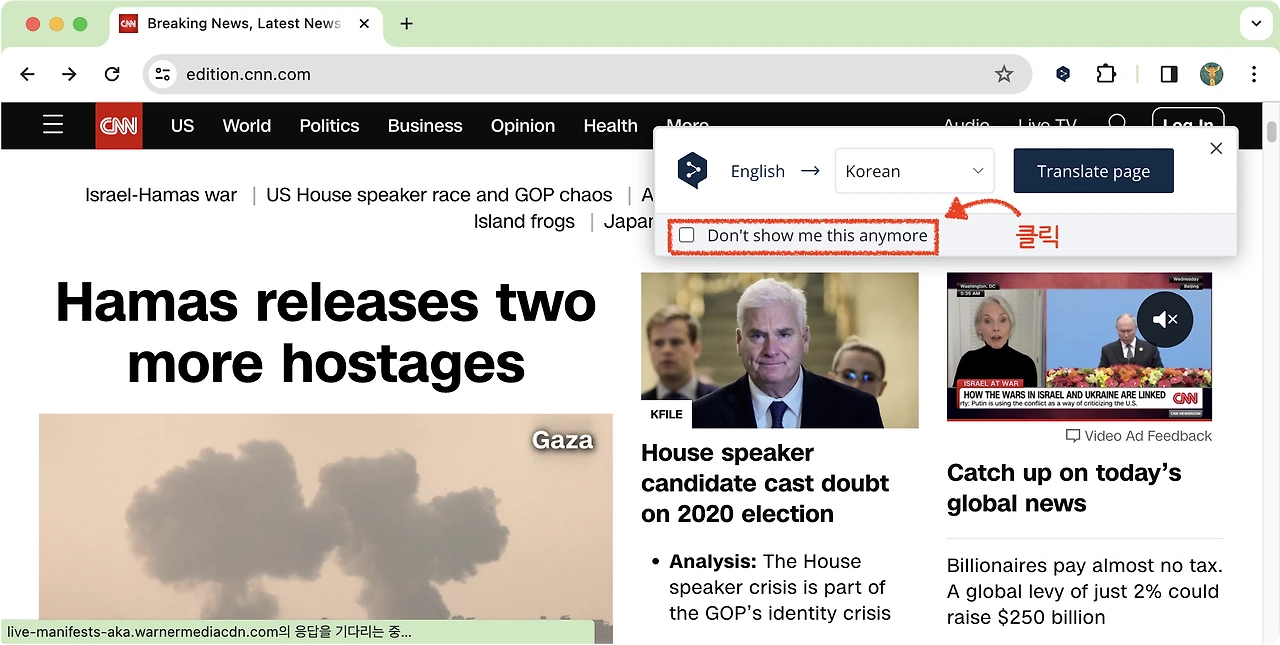Open Billionaires pay almost no tax story

pyautogui.click(x=1083, y=591)
